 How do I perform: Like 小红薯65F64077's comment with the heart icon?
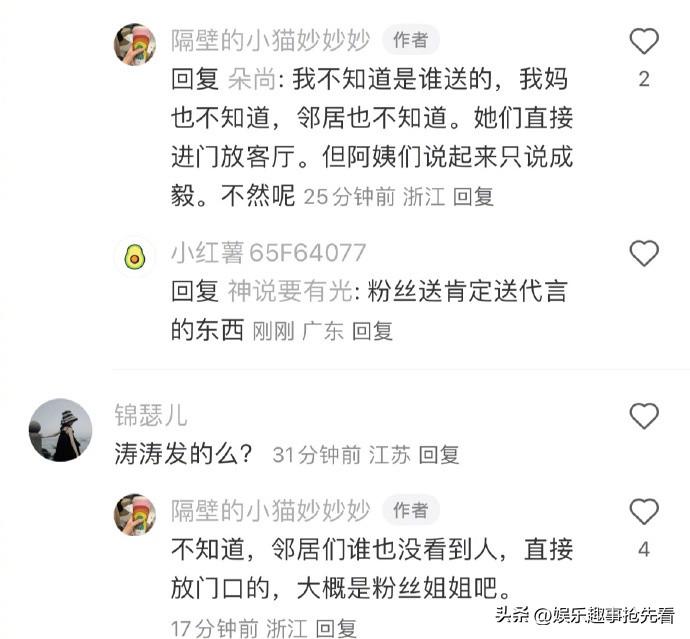click(x=644, y=253)
